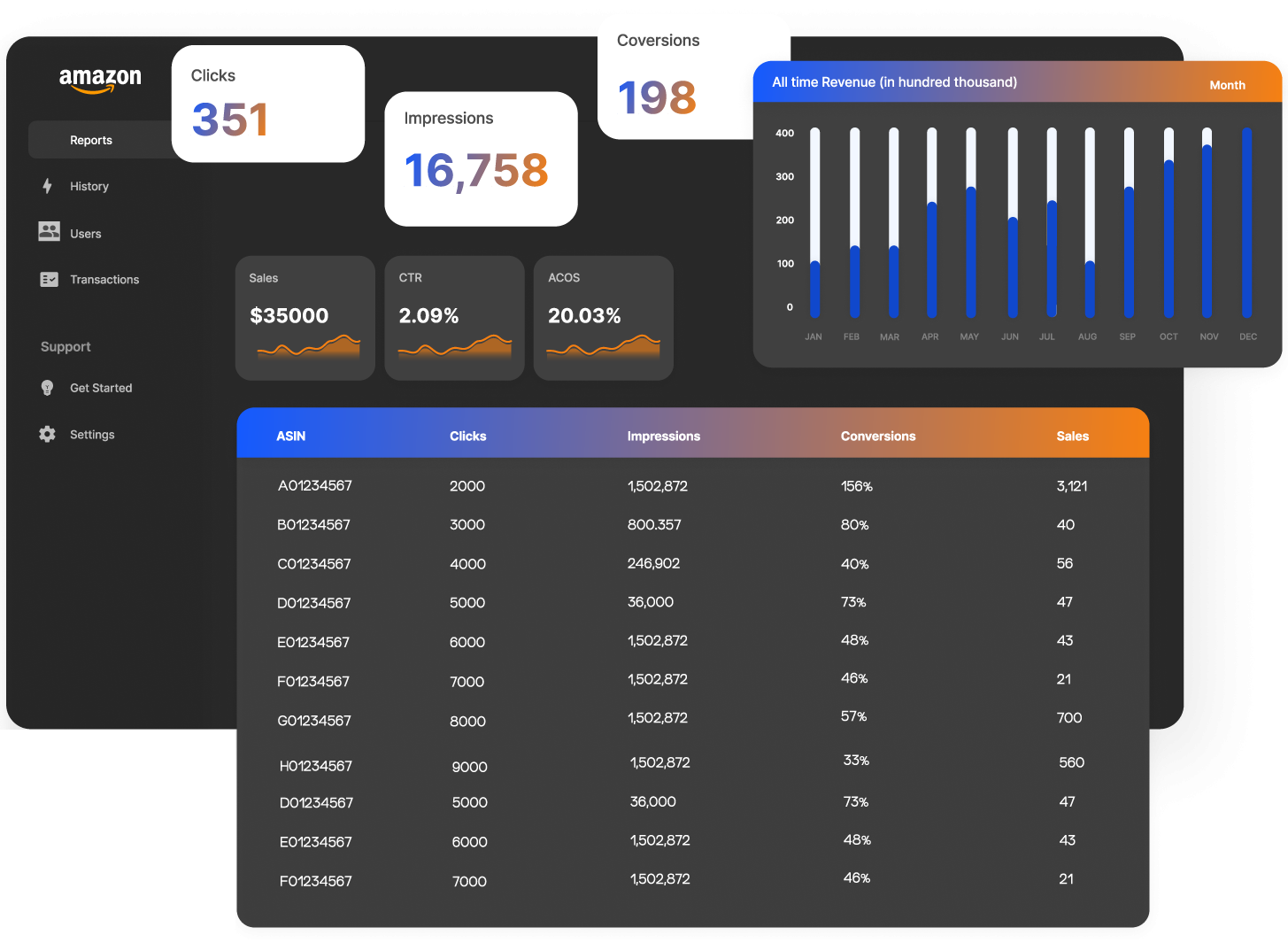1288x943 pixels.
Task: Select the A01234567 table row
Action: pos(315,485)
